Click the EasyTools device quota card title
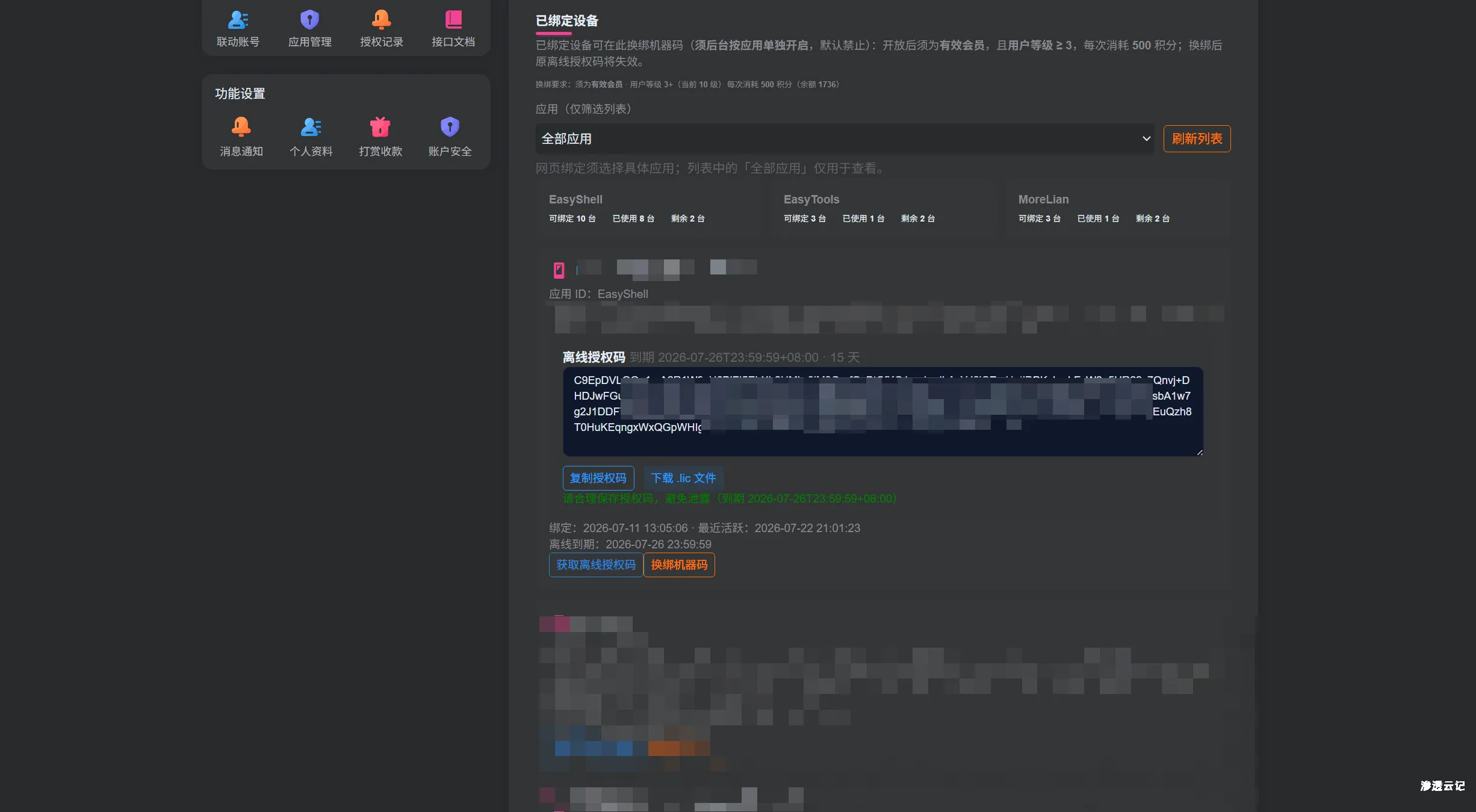The image size is (1476, 812). click(x=811, y=199)
